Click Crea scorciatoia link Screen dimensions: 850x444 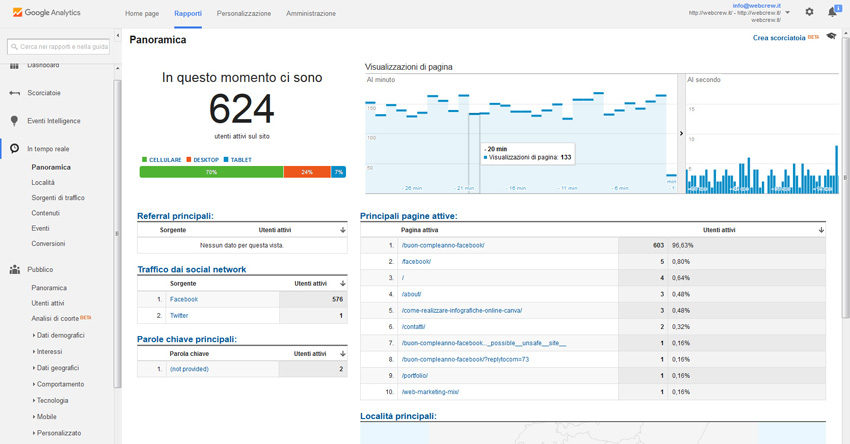[x=779, y=38]
